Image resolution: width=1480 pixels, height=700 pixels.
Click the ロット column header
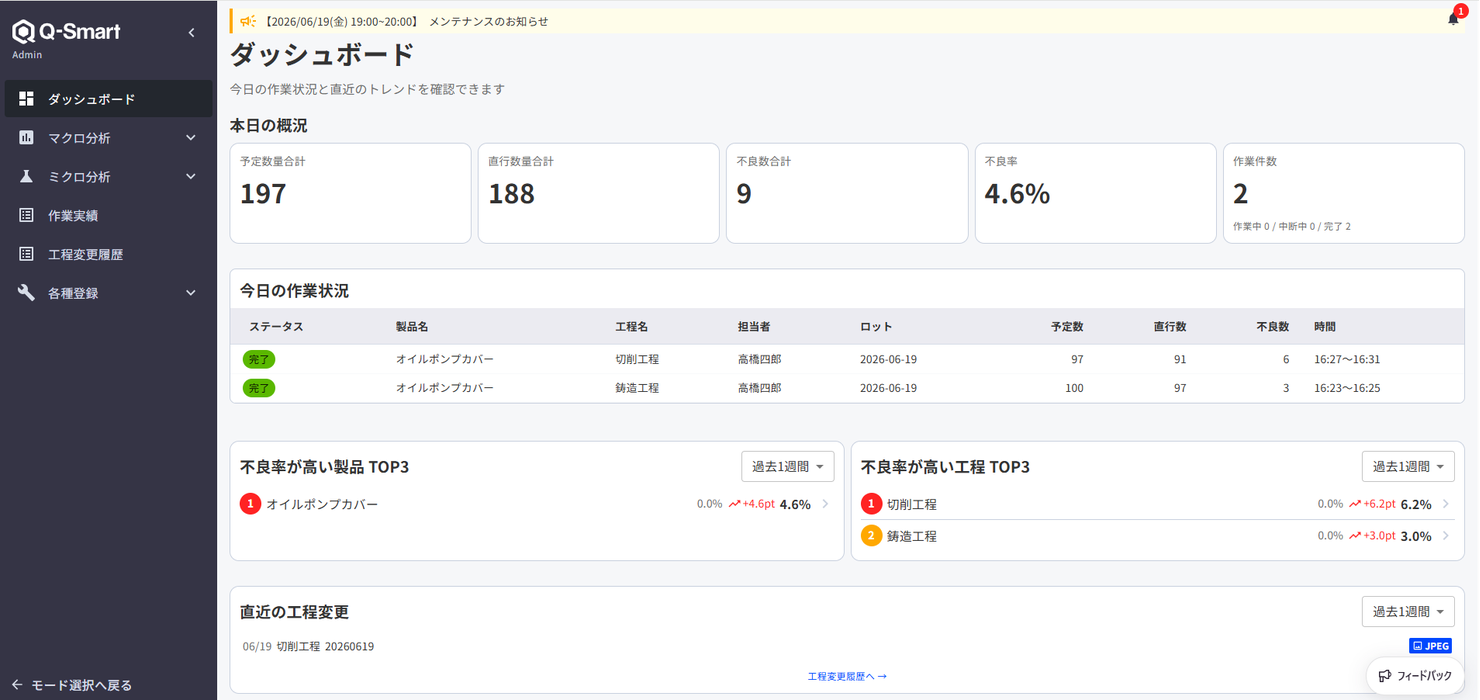tap(876, 327)
